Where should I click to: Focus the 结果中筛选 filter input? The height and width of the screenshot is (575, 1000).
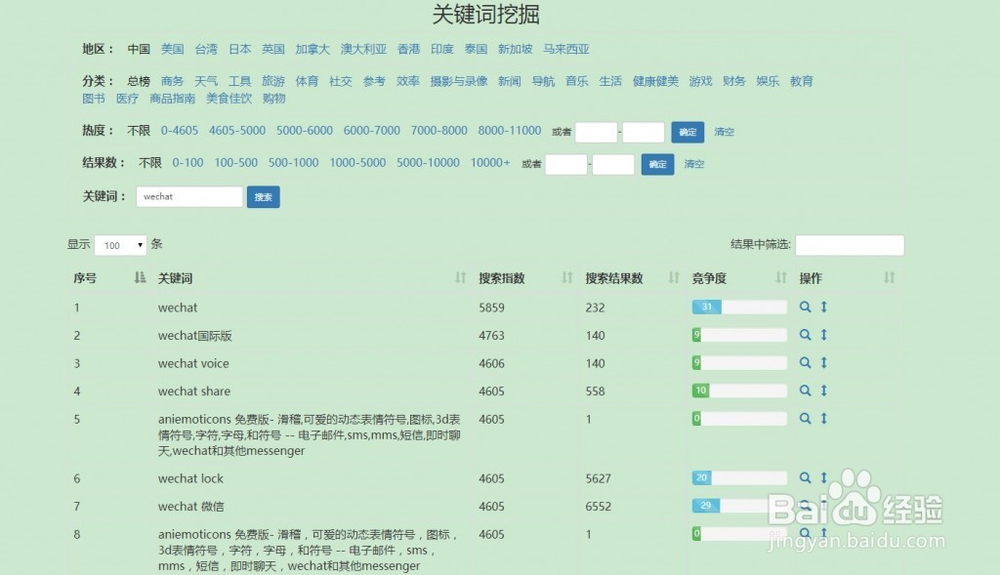pyautogui.click(x=849, y=245)
